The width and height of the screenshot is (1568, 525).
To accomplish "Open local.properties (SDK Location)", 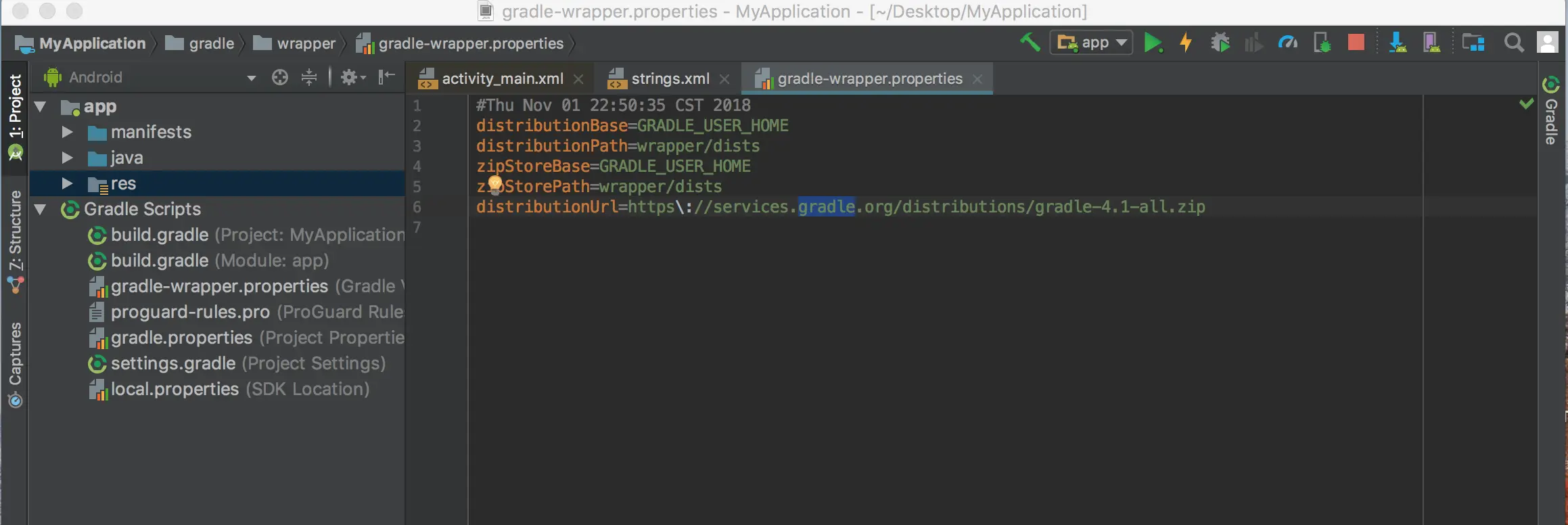I will pyautogui.click(x=229, y=389).
